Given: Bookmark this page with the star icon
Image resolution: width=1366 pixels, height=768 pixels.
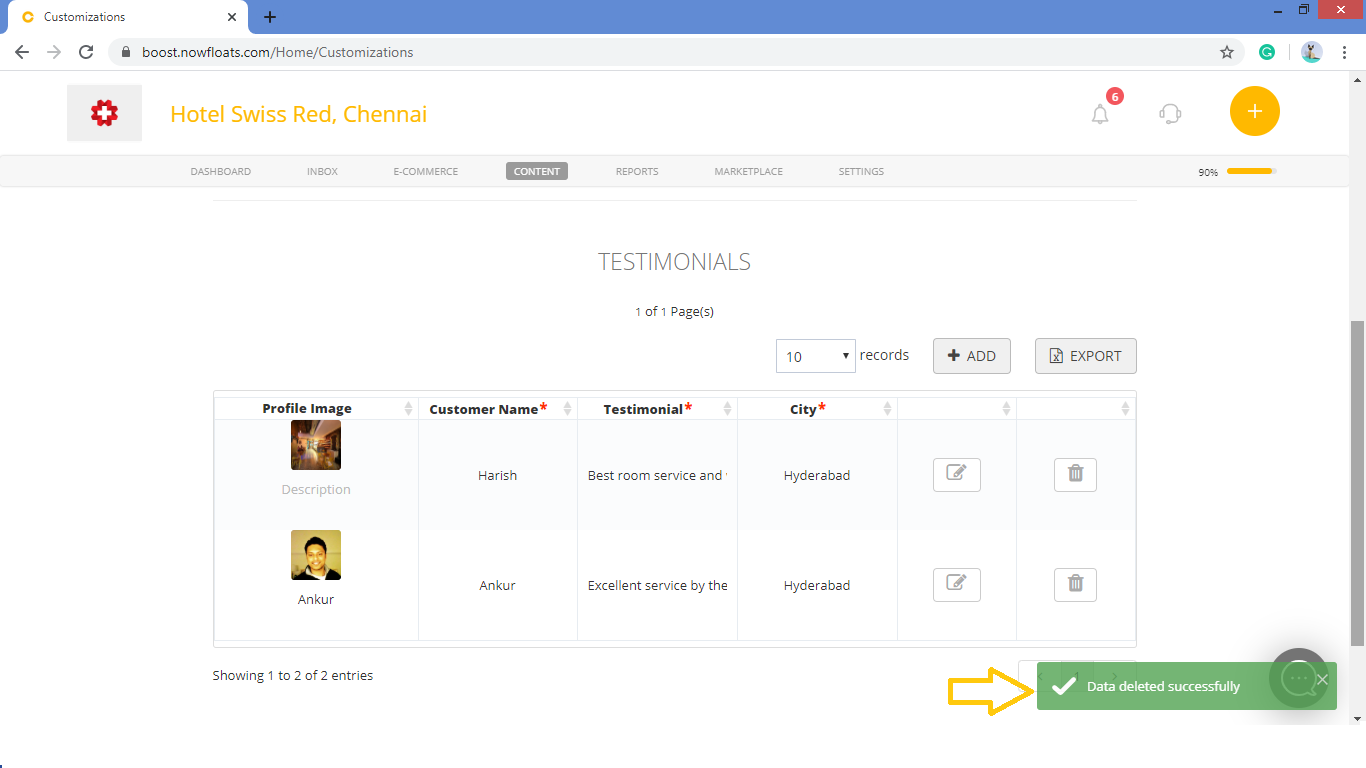Looking at the screenshot, I should click(x=1227, y=52).
